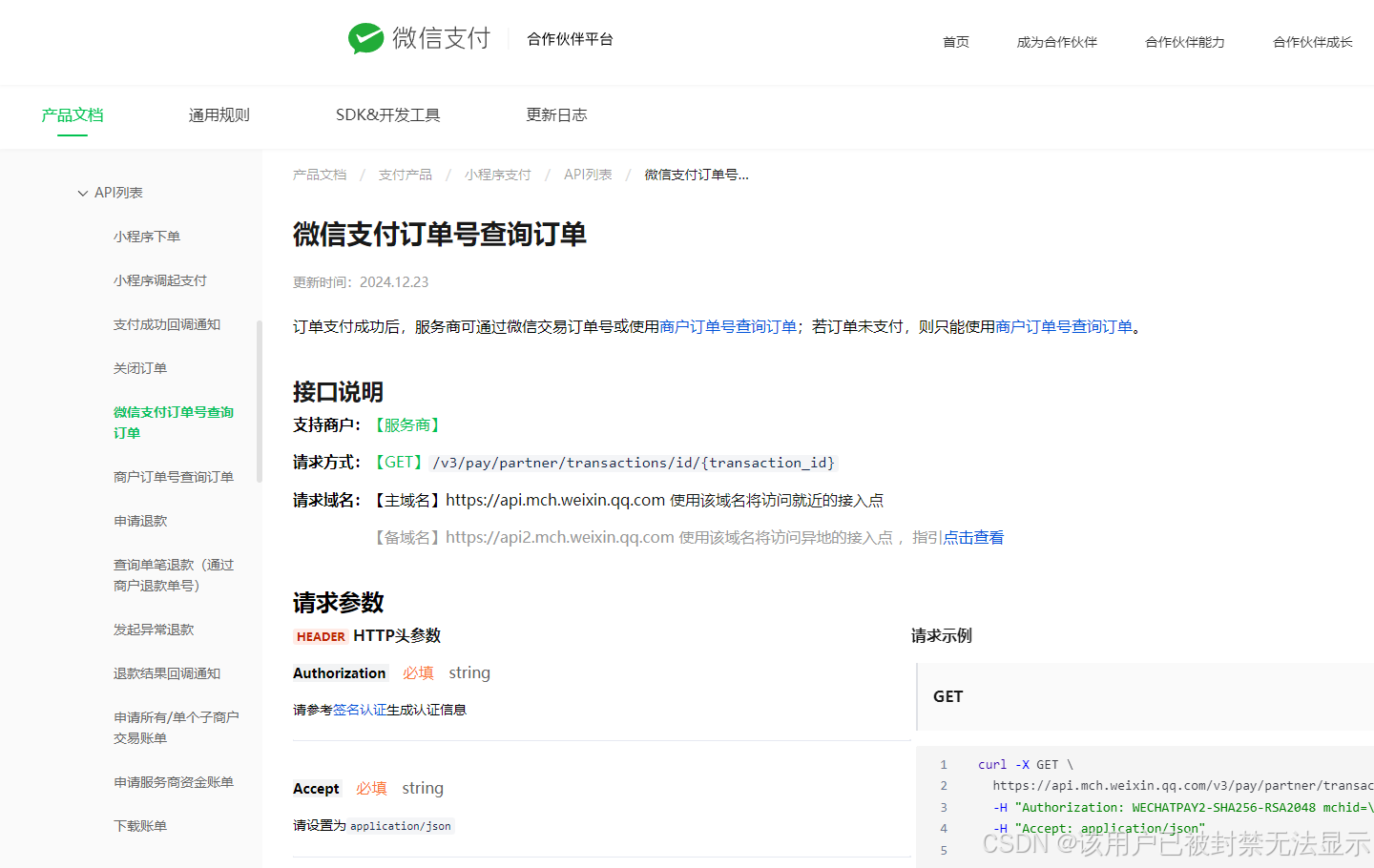Open 下载账单 sidebar entry
The width and height of the screenshot is (1374, 868).
(x=140, y=826)
